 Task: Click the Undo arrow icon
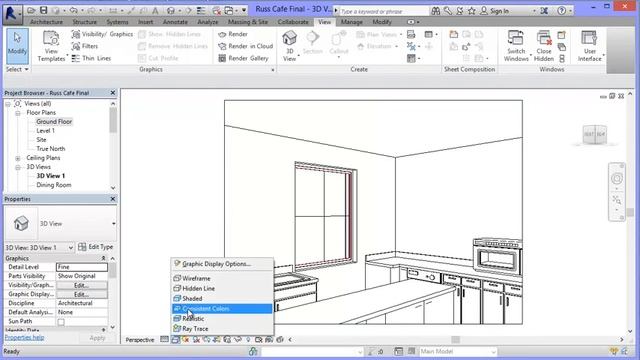(73, 11)
